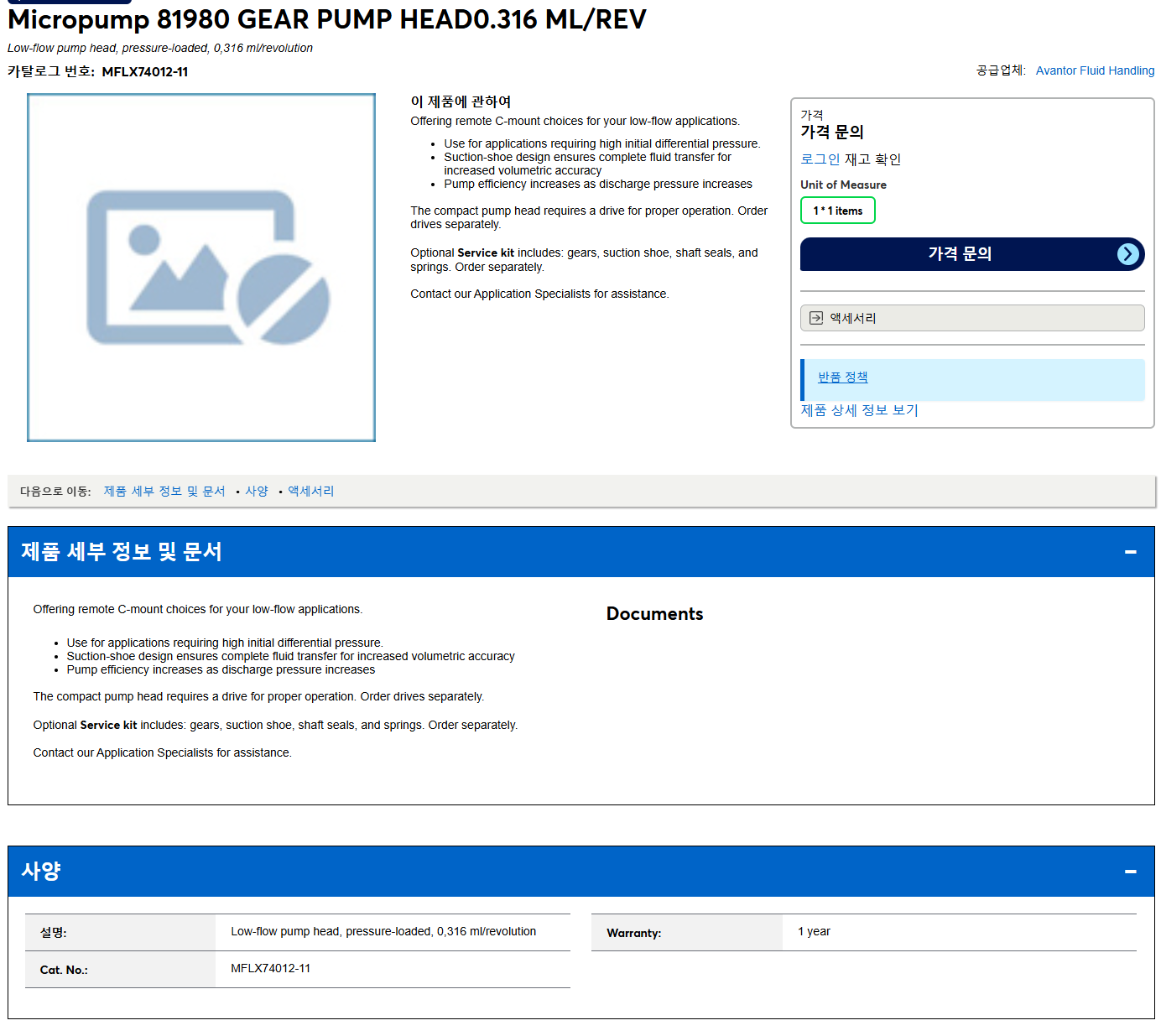This screenshot has height=1036, width=1161.
Task: Click the 가격 문의 heading in price panel
Action: click(832, 132)
